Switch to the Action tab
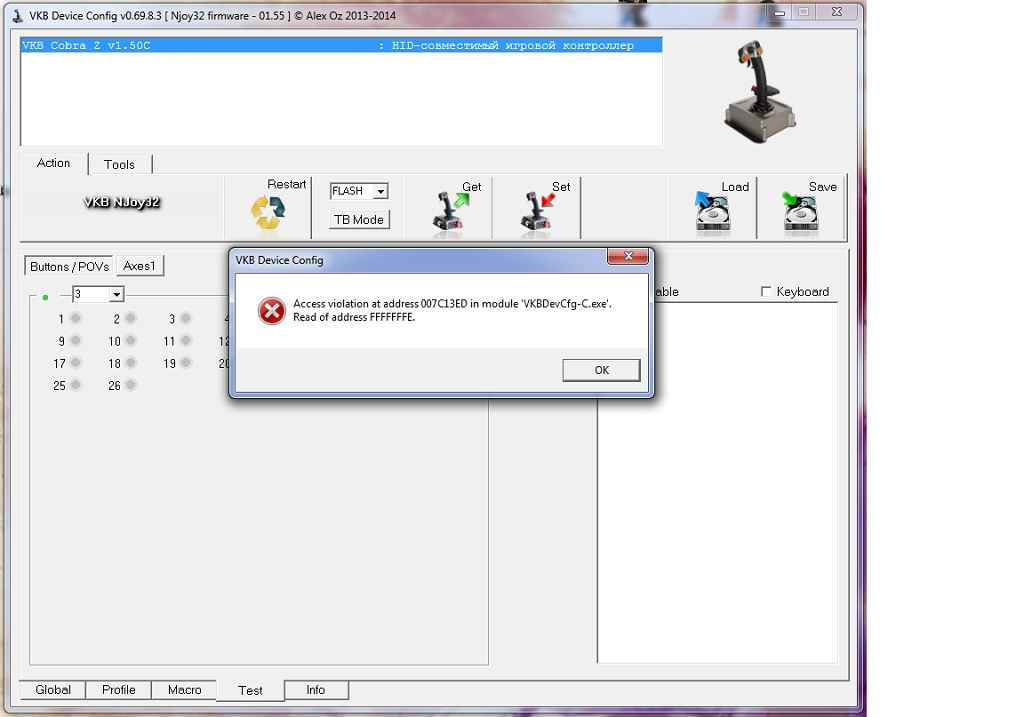 pos(54,163)
